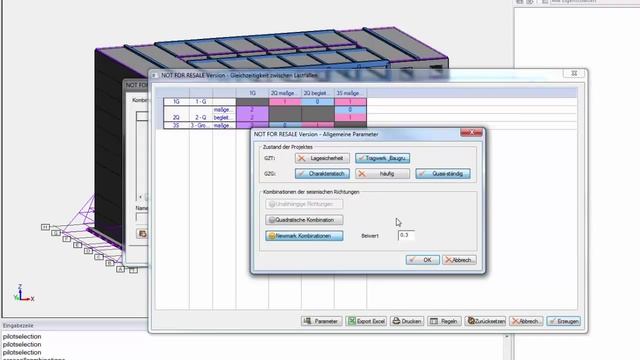The width and height of the screenshot is (640, 360).
Task: Click first pilotselection line in Eingabezeile
Action: [22, 337]
